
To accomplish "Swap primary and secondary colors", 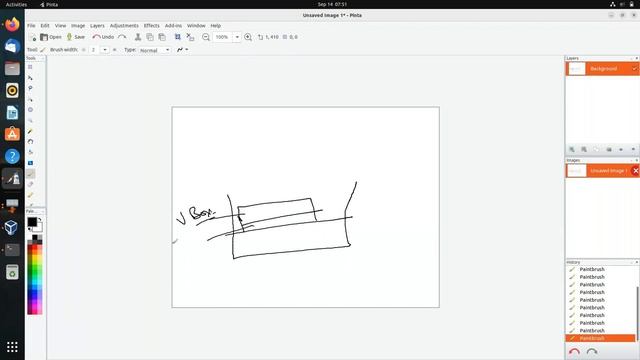I will point(40,220).
